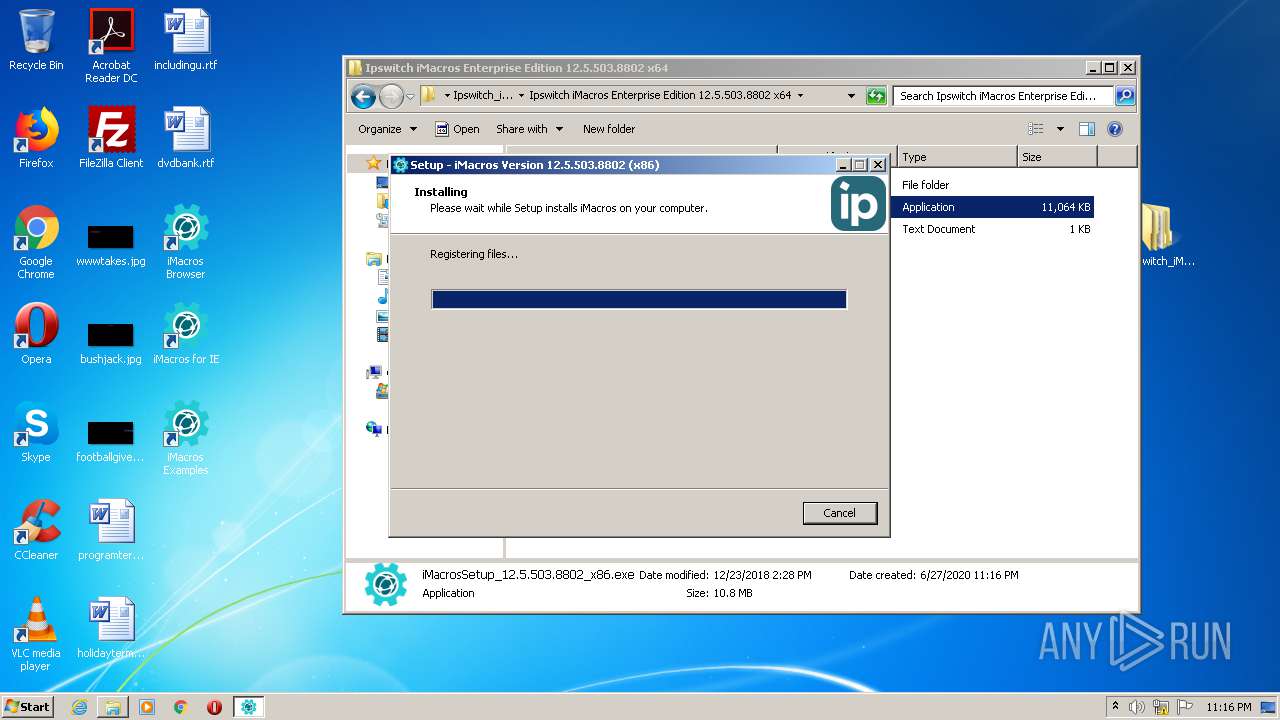
Task: Launch Google Chrome desktop shortcut
Action: click(36, 242)
